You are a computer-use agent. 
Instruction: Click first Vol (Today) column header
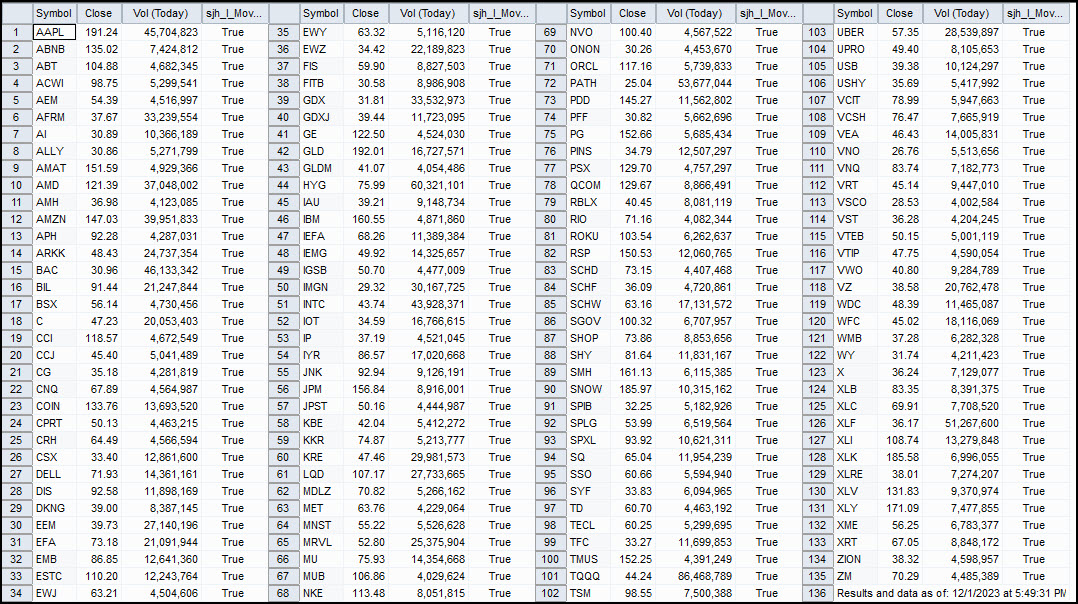tap(162, 13)
